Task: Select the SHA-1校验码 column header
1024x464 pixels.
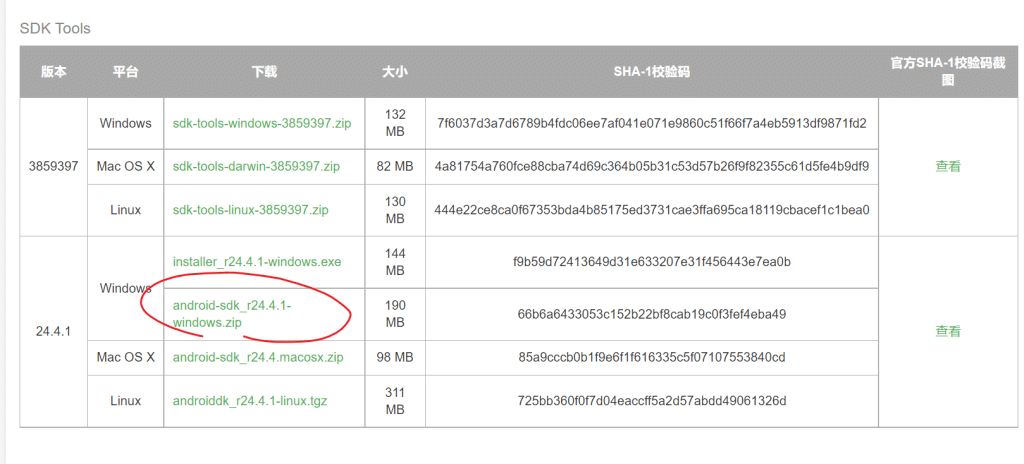Action: (652, 72)
